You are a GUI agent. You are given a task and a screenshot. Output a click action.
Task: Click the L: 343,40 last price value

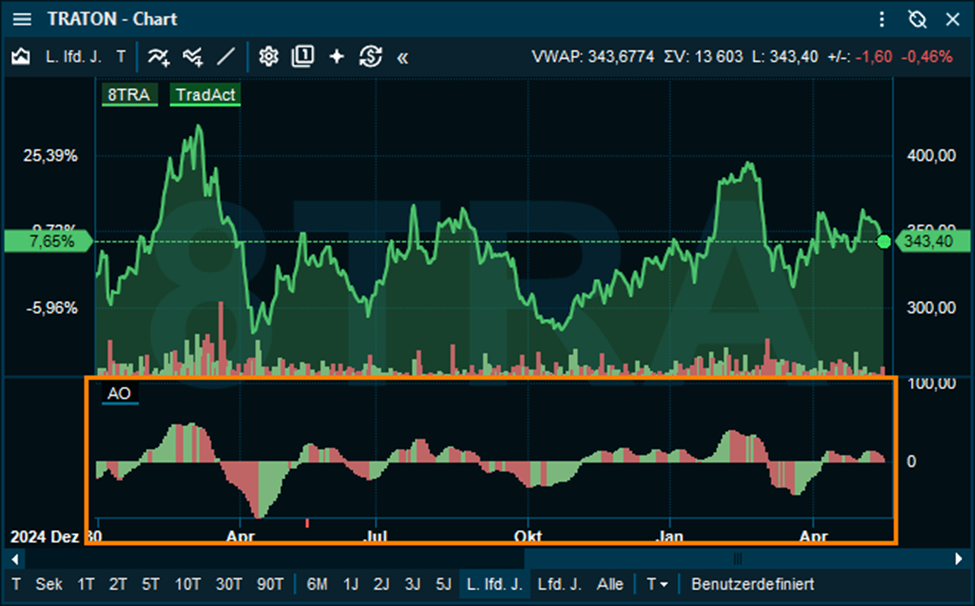[785, 57]
